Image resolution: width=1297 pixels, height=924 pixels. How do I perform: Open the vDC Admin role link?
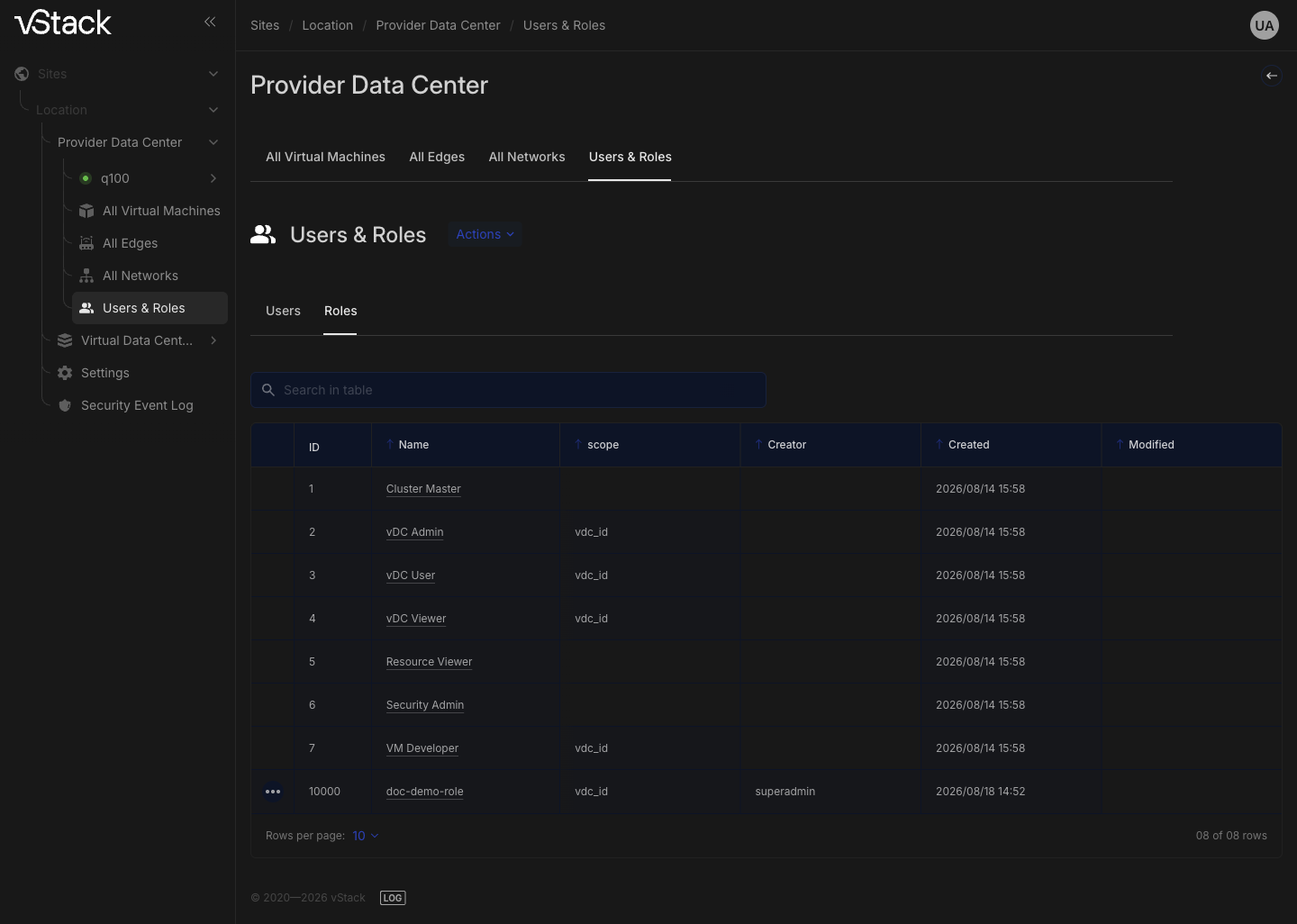click(414, 532)
